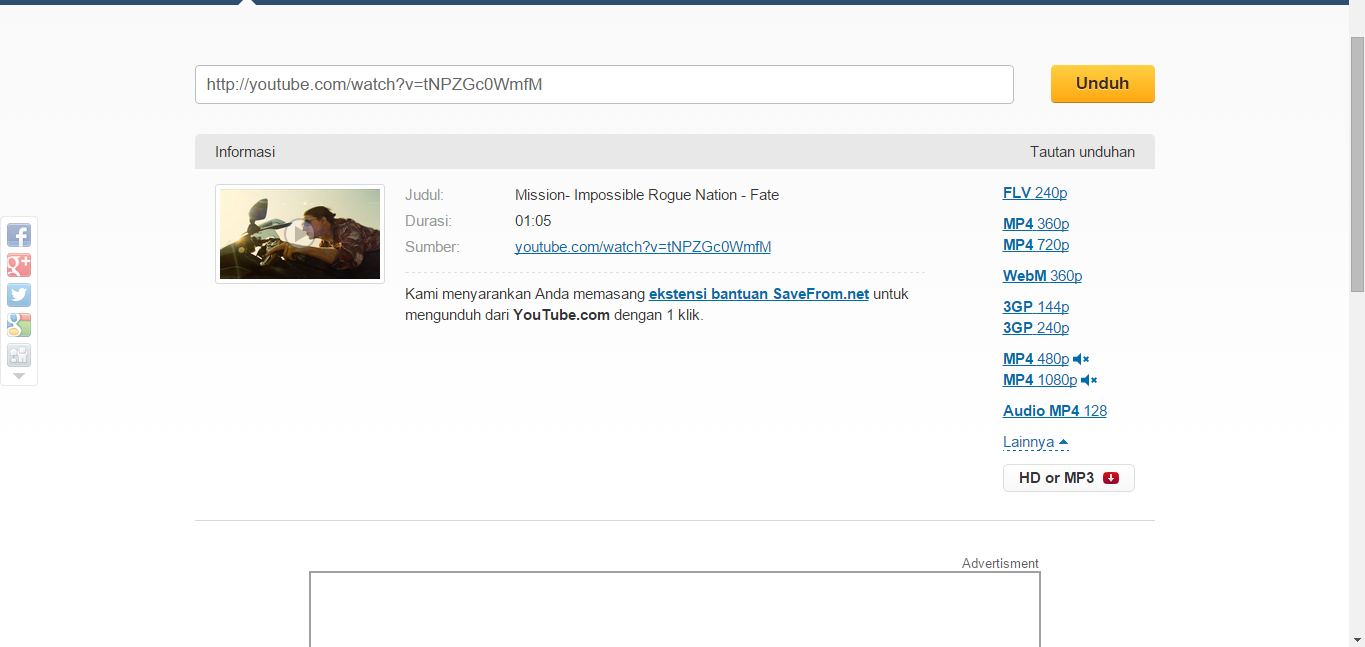Share on Google+ from the side bar

tap(19, 265)
